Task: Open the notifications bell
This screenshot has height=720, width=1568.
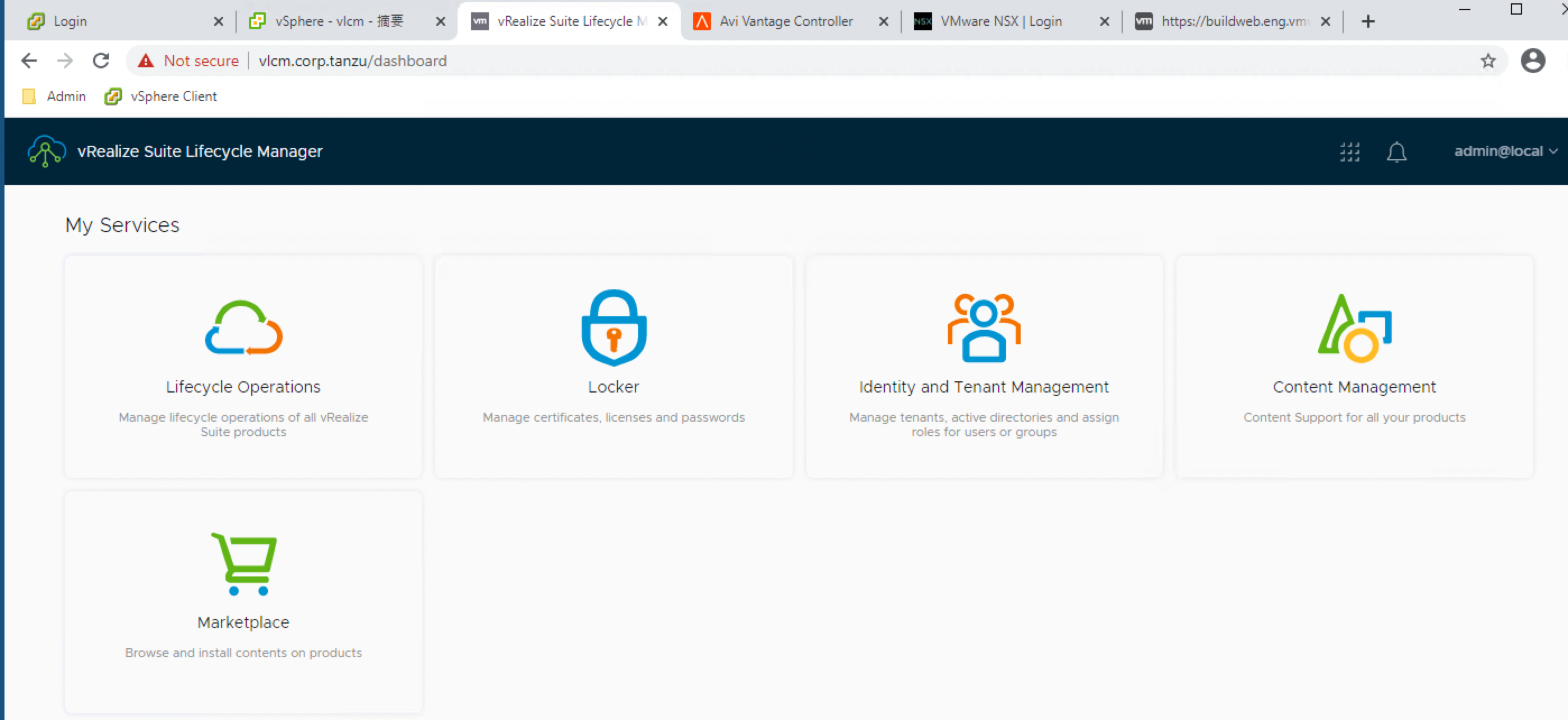Action: coord(1396,151)
